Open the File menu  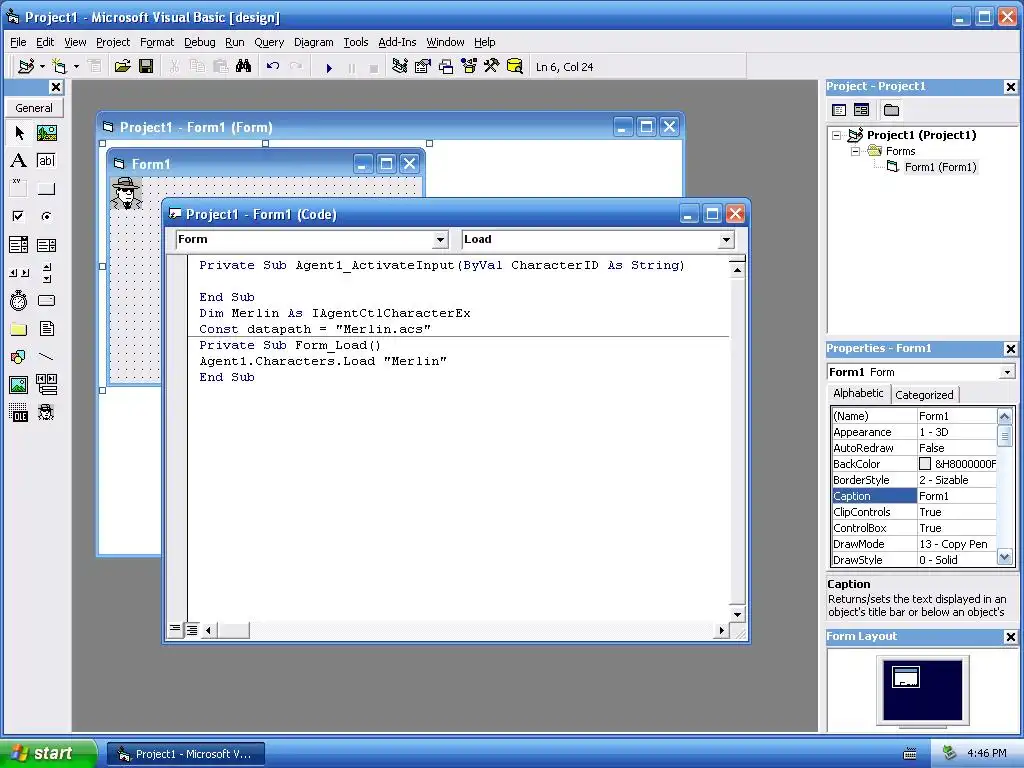pos(18,42)
